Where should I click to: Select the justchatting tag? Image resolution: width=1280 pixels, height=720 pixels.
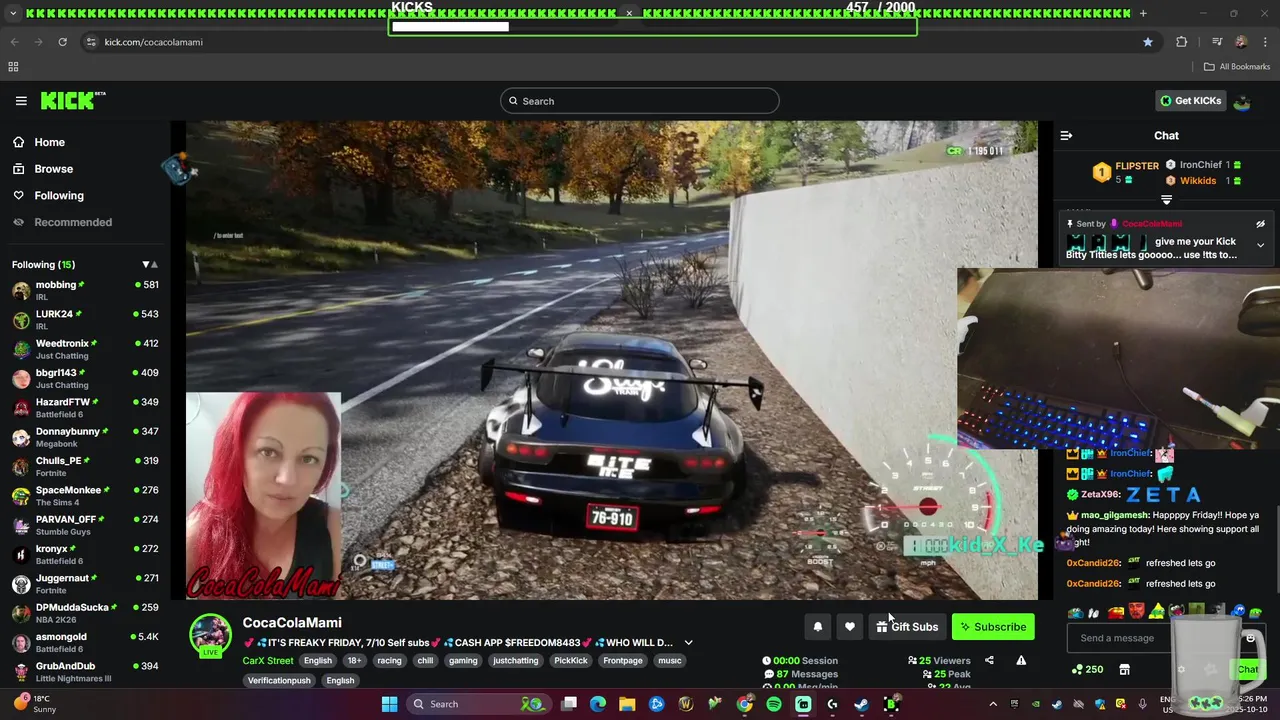coord(515,660)
